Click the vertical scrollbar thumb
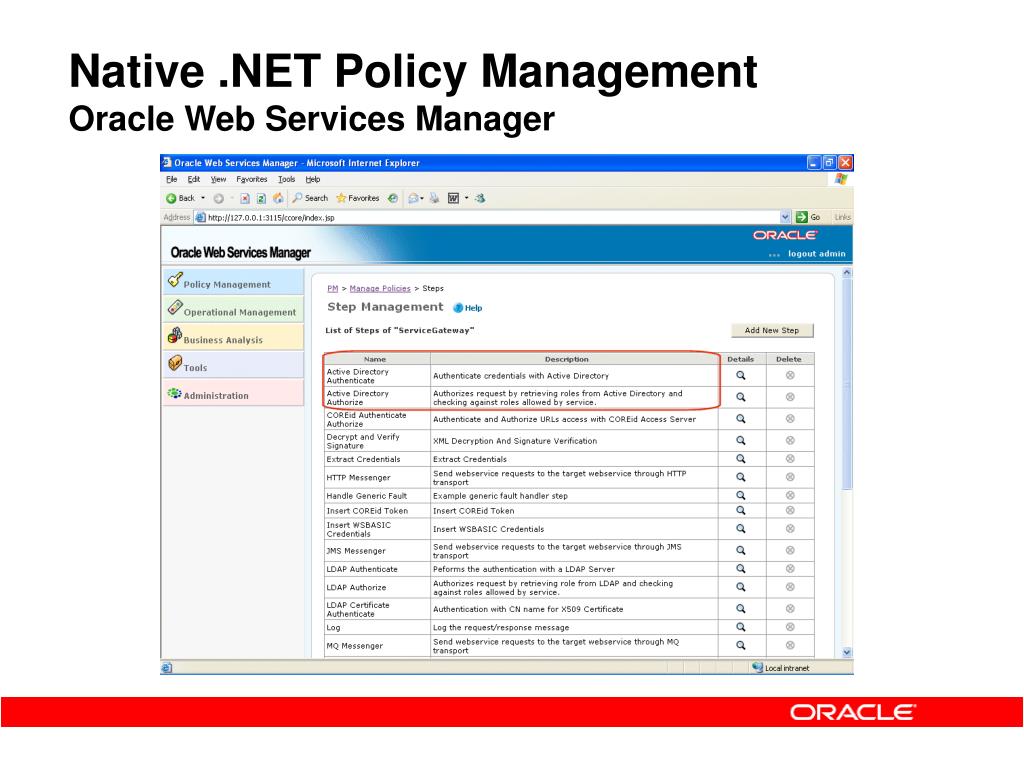The width and height of the screenshot is (1024, 768). pos(847,385)
